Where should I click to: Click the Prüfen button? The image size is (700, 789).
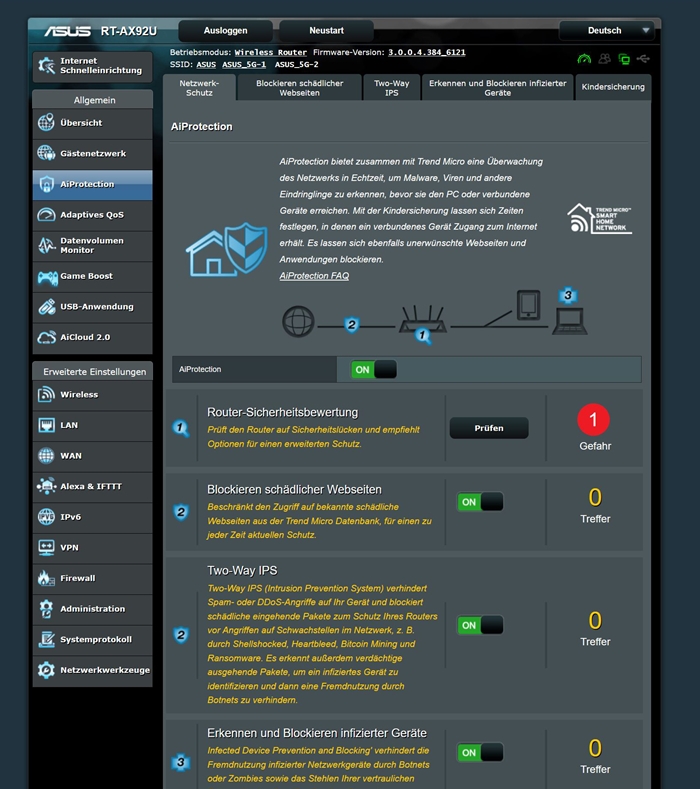[489, 428]
